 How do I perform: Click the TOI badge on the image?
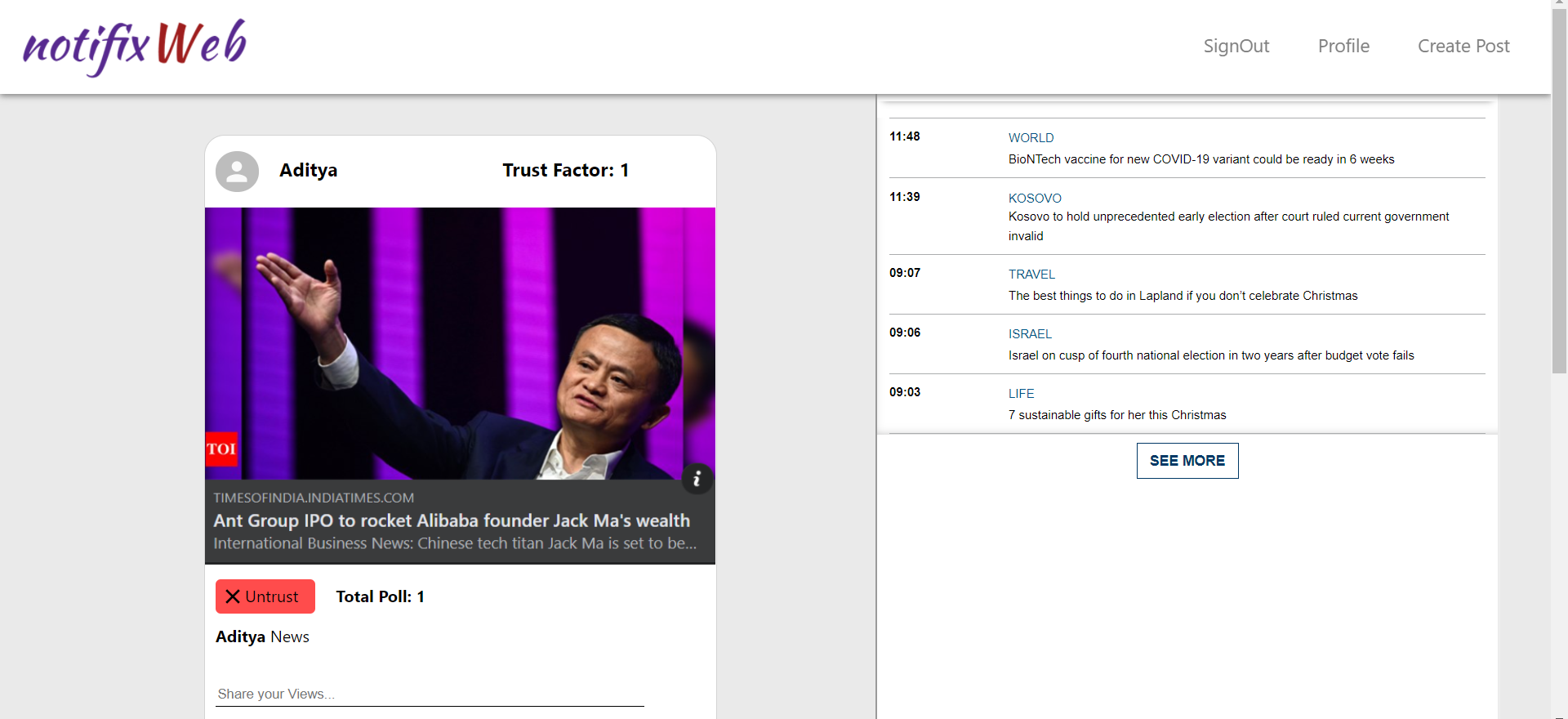221,449
